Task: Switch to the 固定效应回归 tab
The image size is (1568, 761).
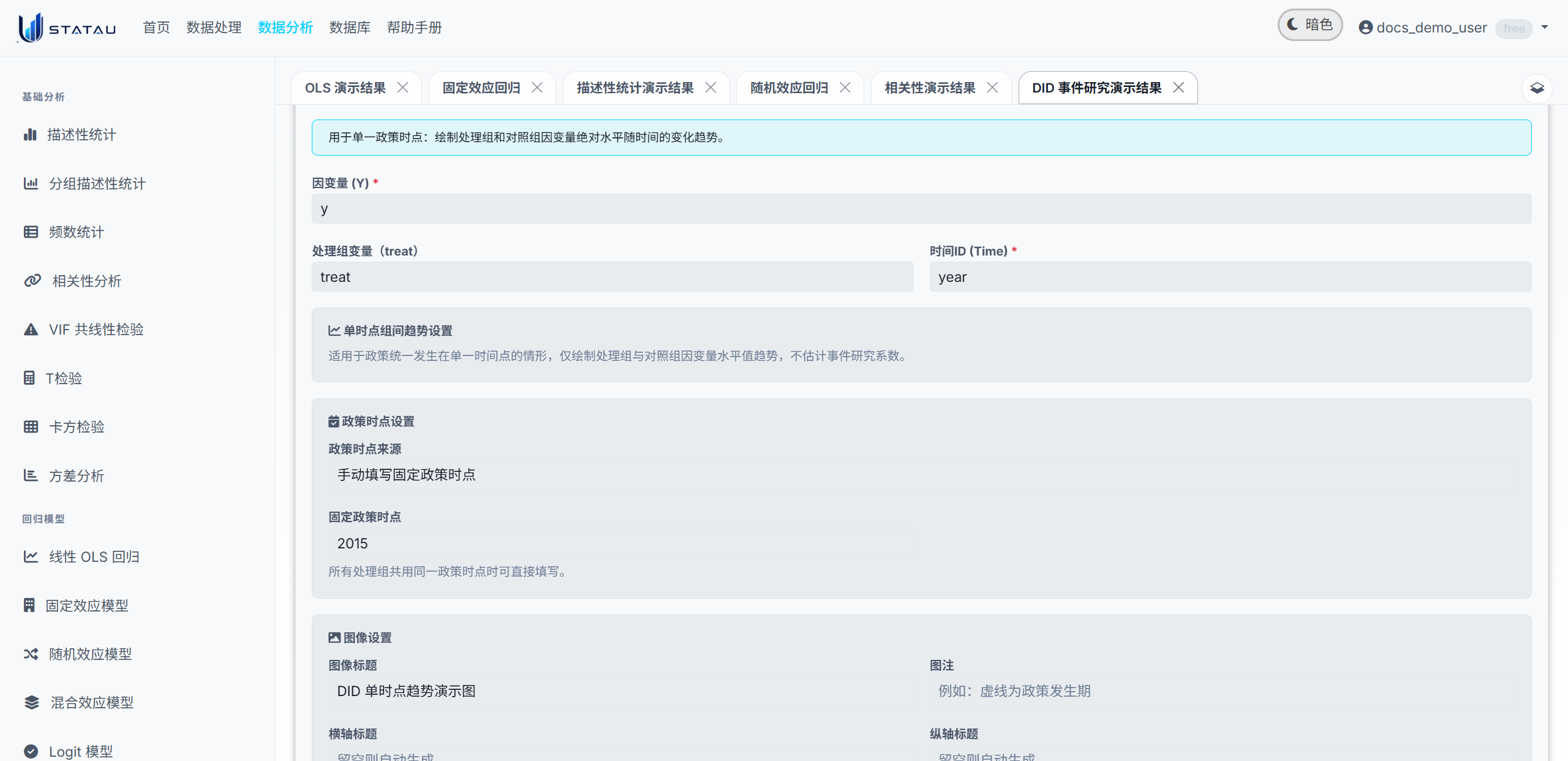Action: coord(481,88)
